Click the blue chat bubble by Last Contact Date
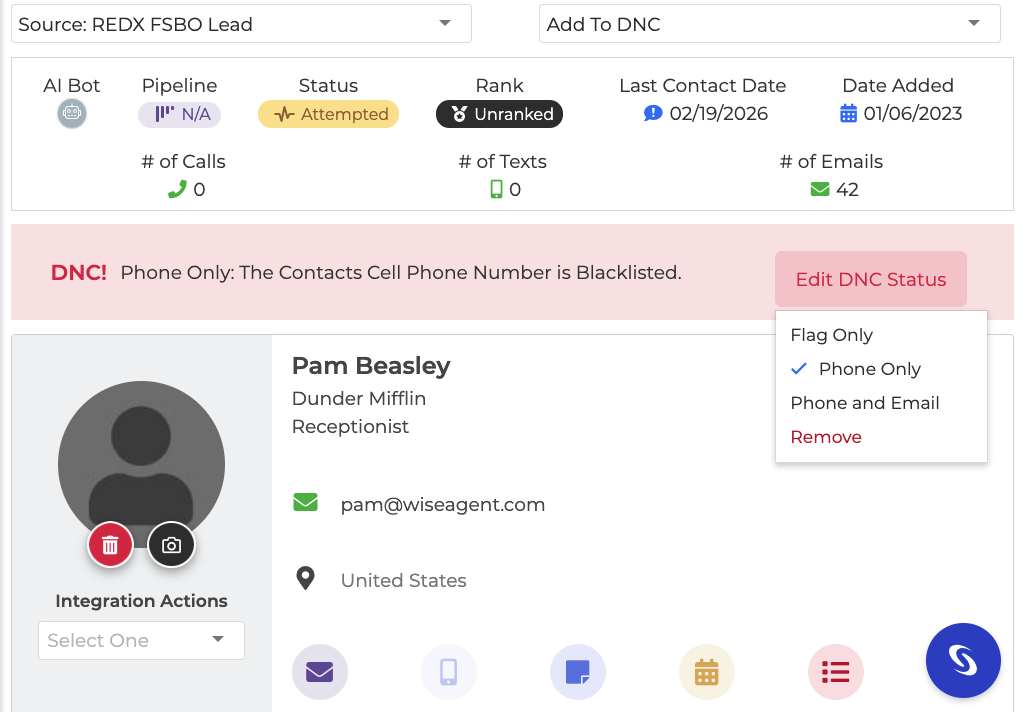Viewport: 1029px width, 712px height. tap(653, 114)
